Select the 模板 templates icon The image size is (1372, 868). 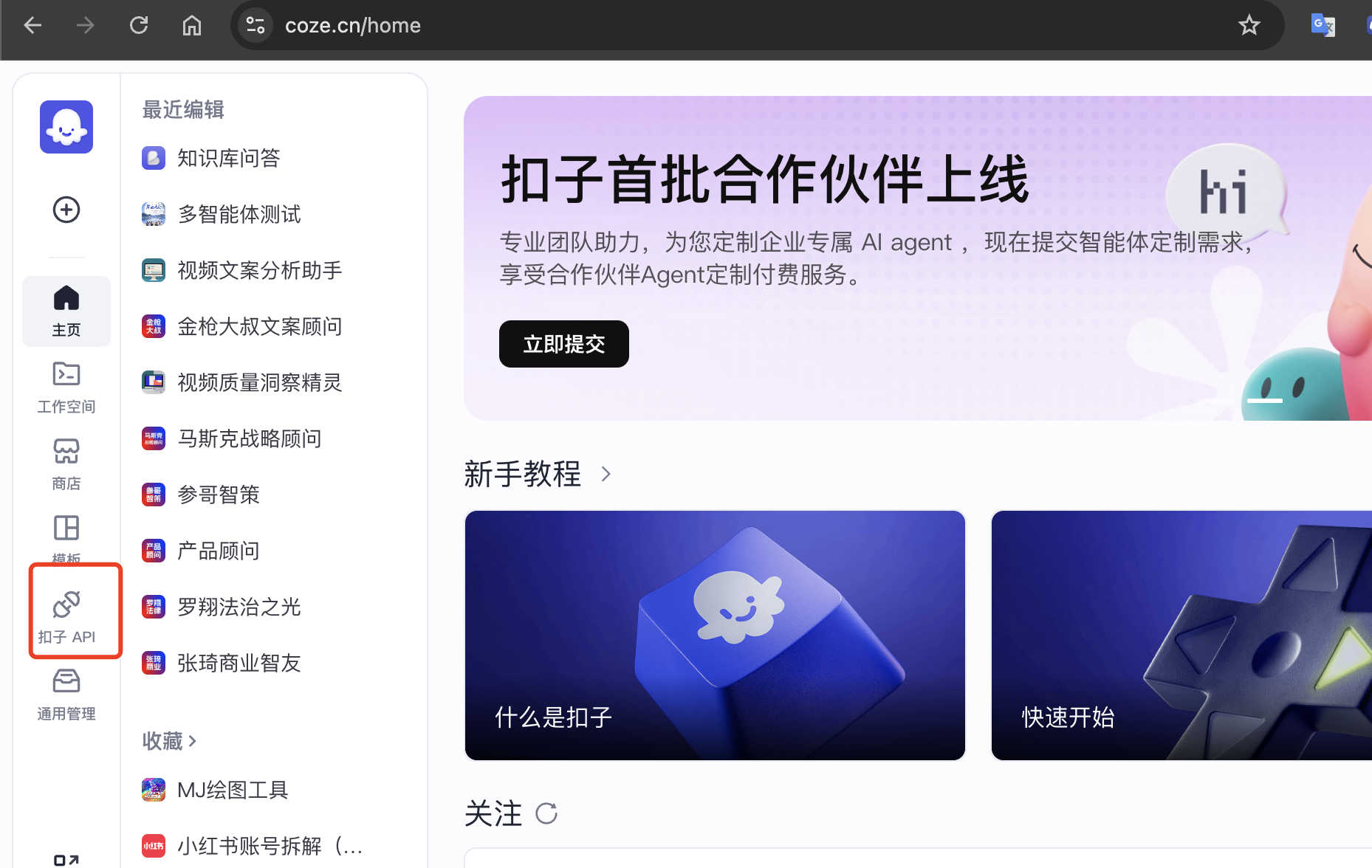pyautogui.click(x=66, y=529)
